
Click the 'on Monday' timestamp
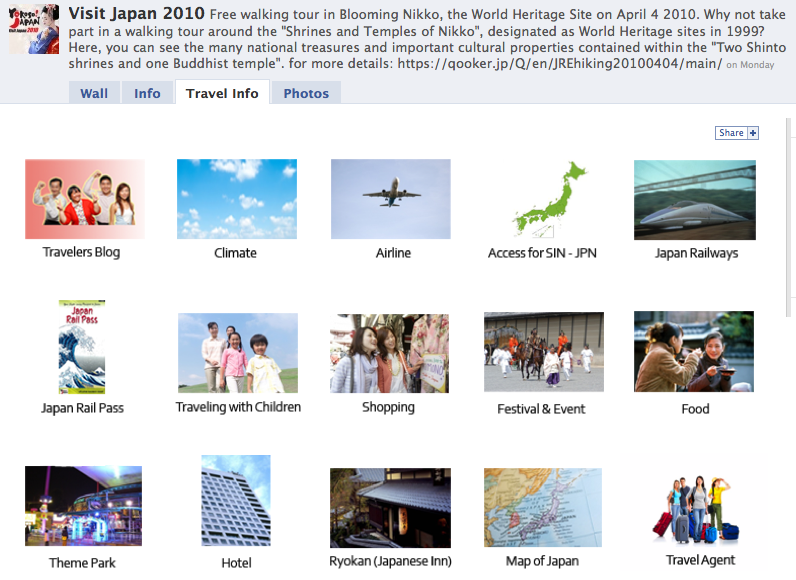(x=750, y=65)
